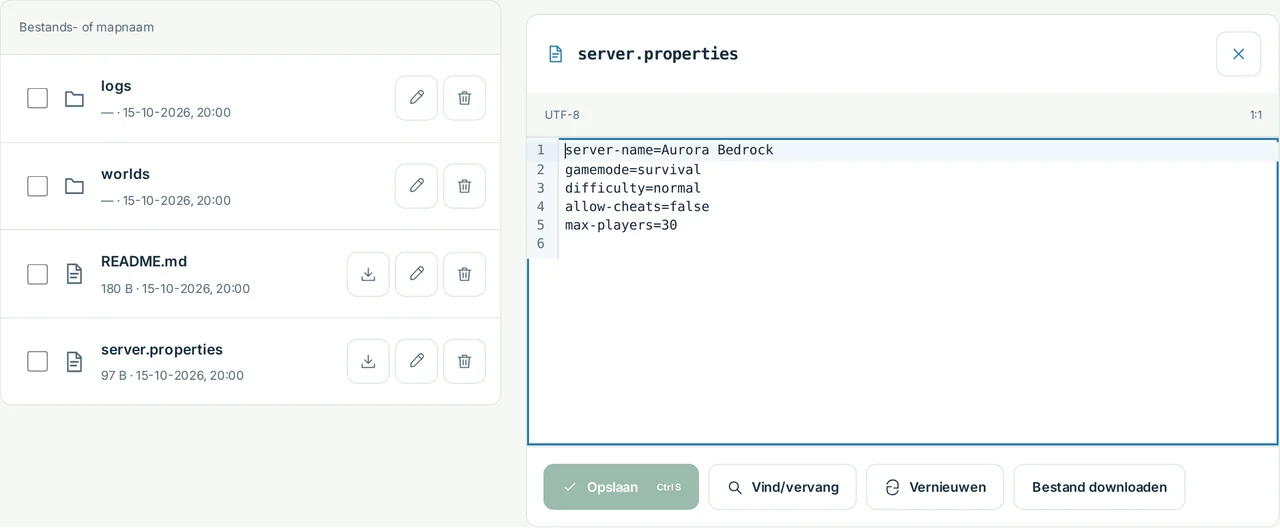Click the 97 B server.properties details
1280x528 pixels.
tap(172, 375)
